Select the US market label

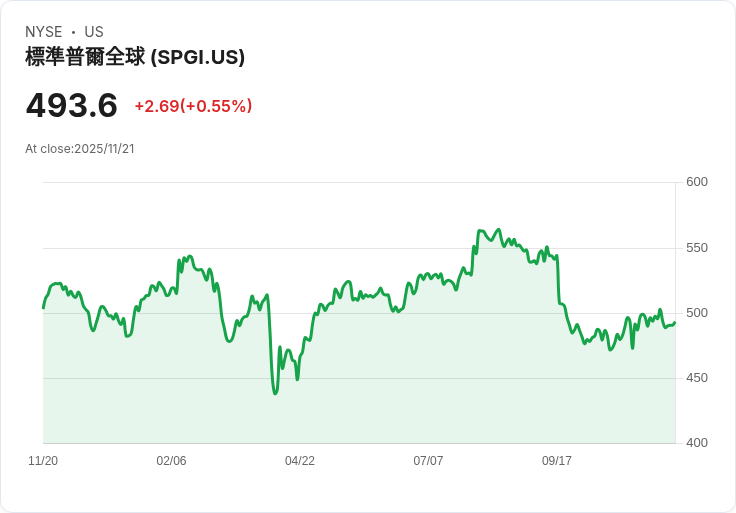tap(94, 32)
